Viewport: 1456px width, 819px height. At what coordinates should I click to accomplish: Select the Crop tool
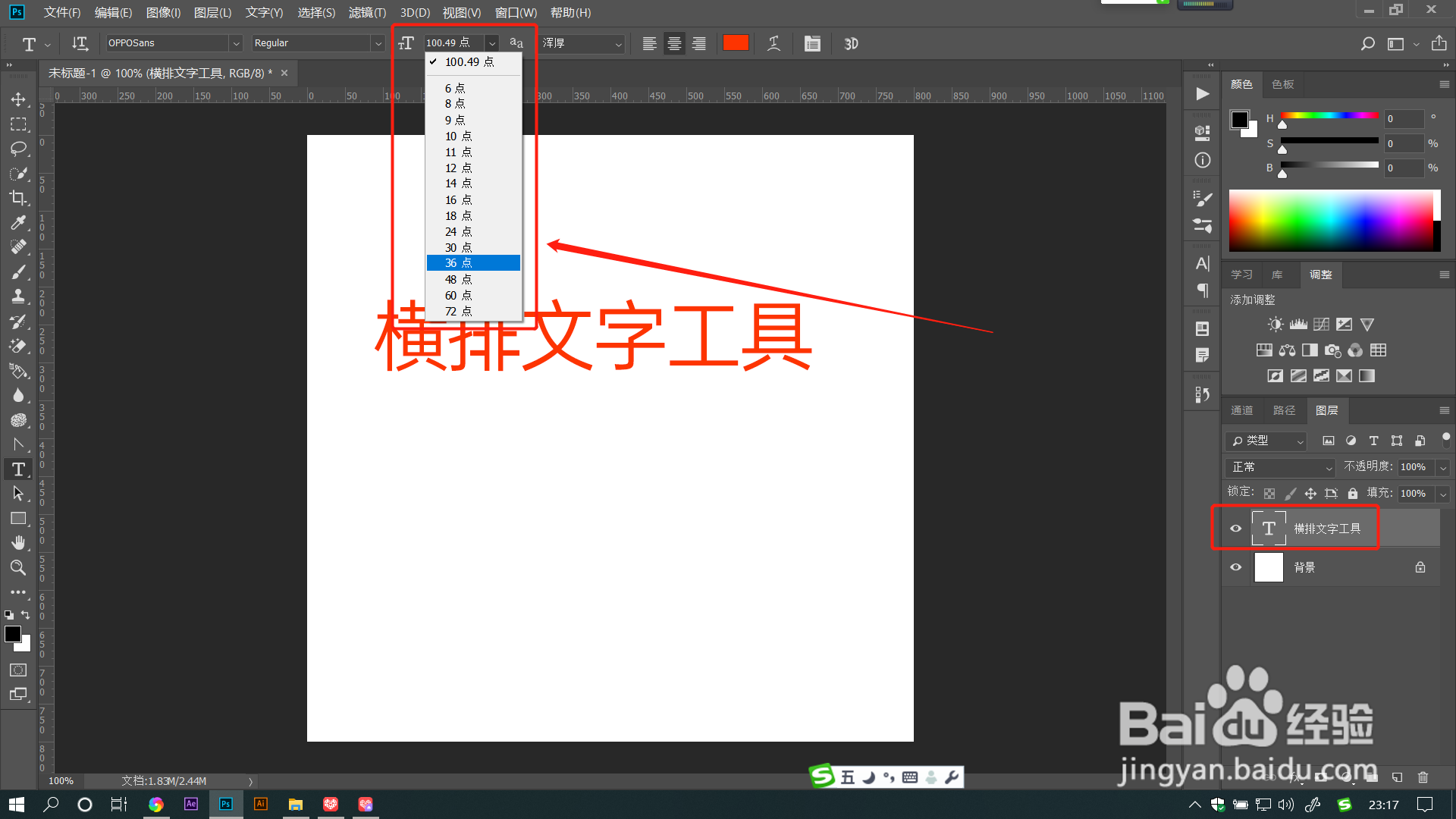(x=18, y=198)
